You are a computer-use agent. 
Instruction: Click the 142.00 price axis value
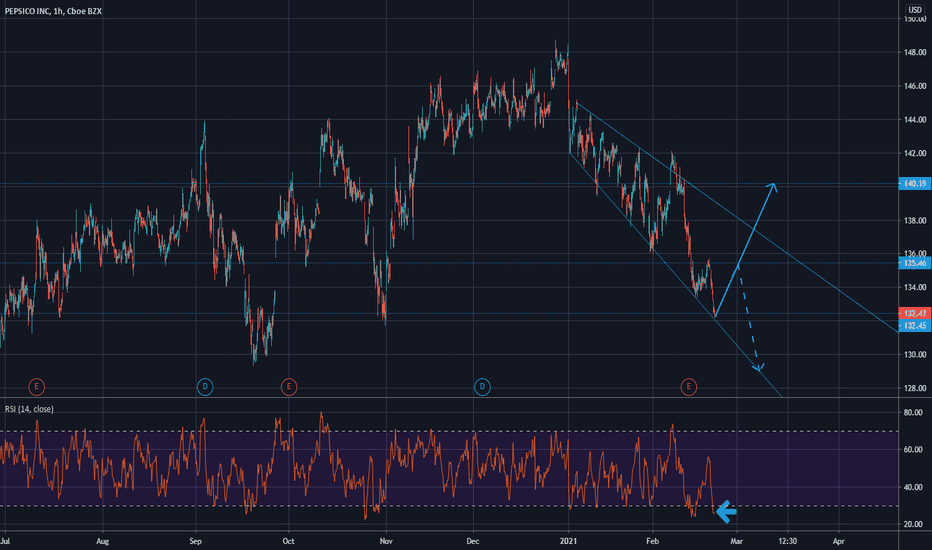tap(915, 153)
